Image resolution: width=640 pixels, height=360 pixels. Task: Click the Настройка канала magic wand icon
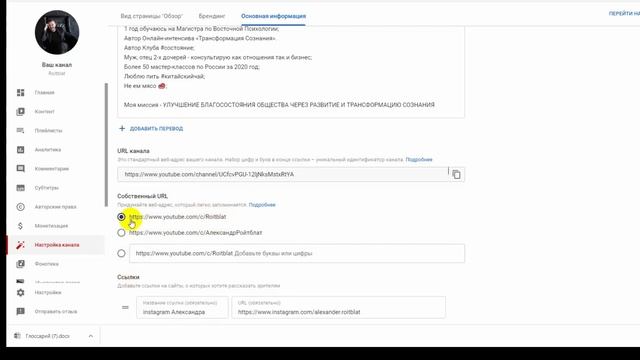coord(20,245)
